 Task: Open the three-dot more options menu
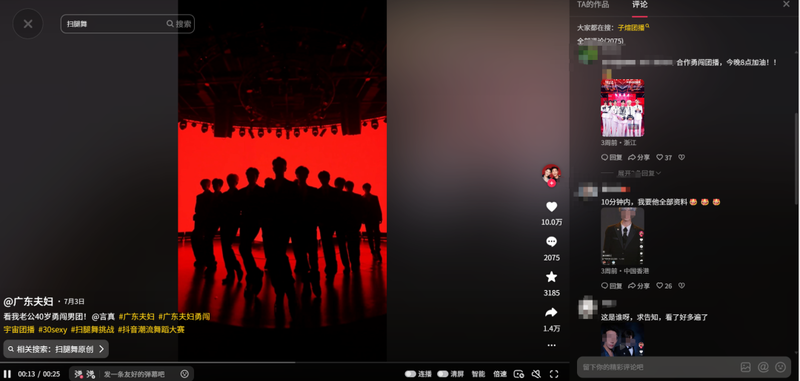click(x=552, y=345)
